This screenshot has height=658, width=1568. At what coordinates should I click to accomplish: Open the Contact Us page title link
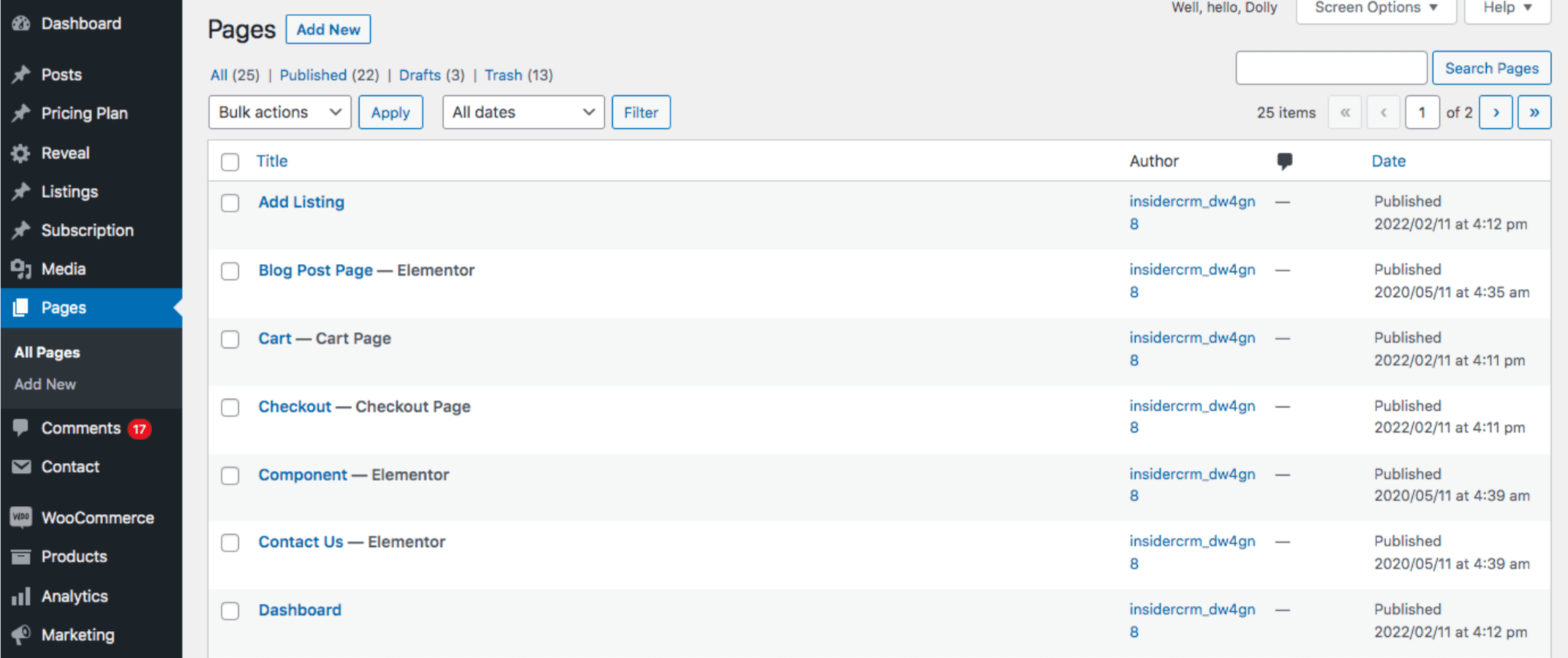[x=301, y=542]
